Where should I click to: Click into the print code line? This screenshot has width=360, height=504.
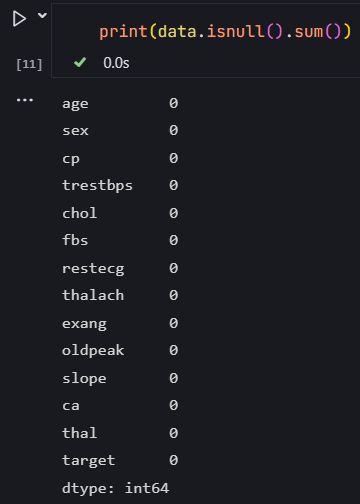coord(225,32)
